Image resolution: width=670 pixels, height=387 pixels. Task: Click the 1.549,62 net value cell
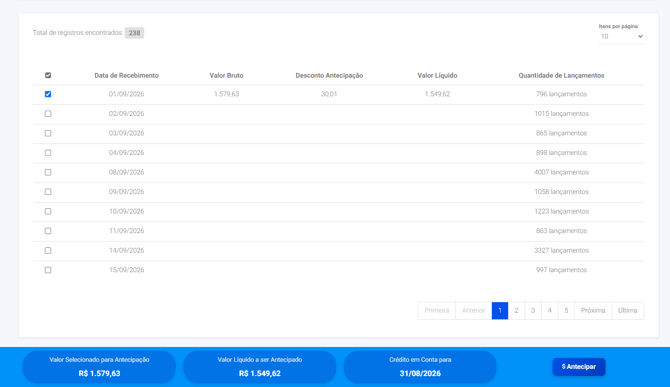437,94
